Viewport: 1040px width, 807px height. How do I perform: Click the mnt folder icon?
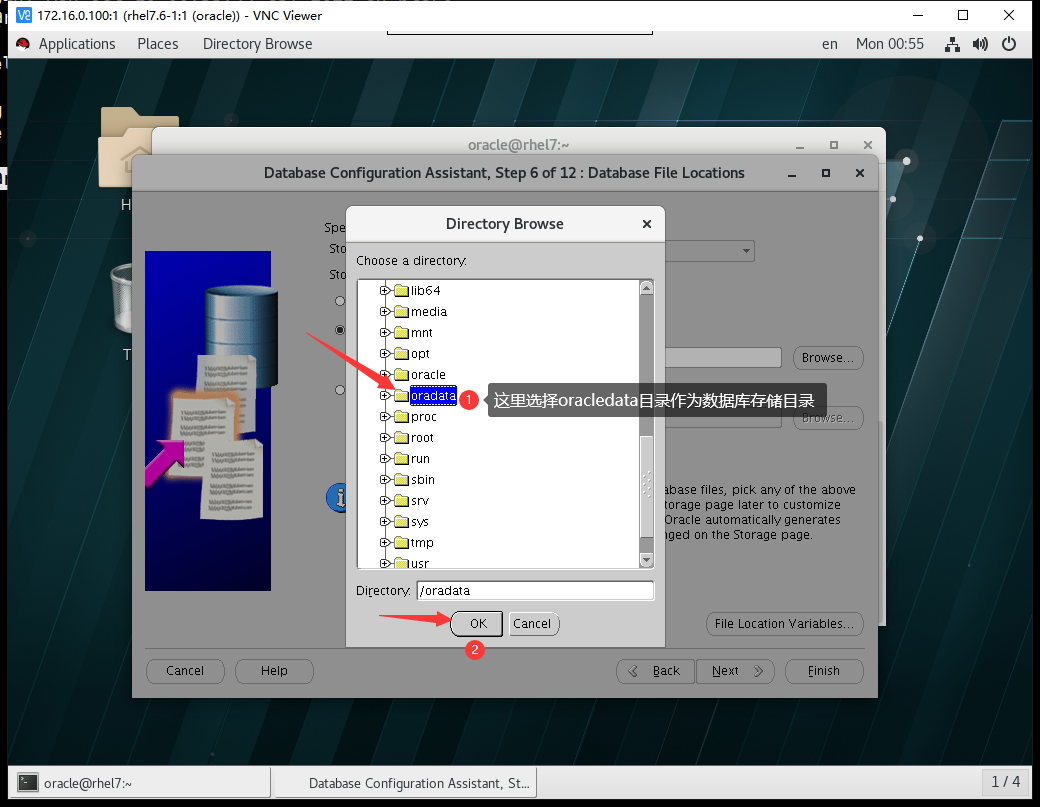coord(401,332)
